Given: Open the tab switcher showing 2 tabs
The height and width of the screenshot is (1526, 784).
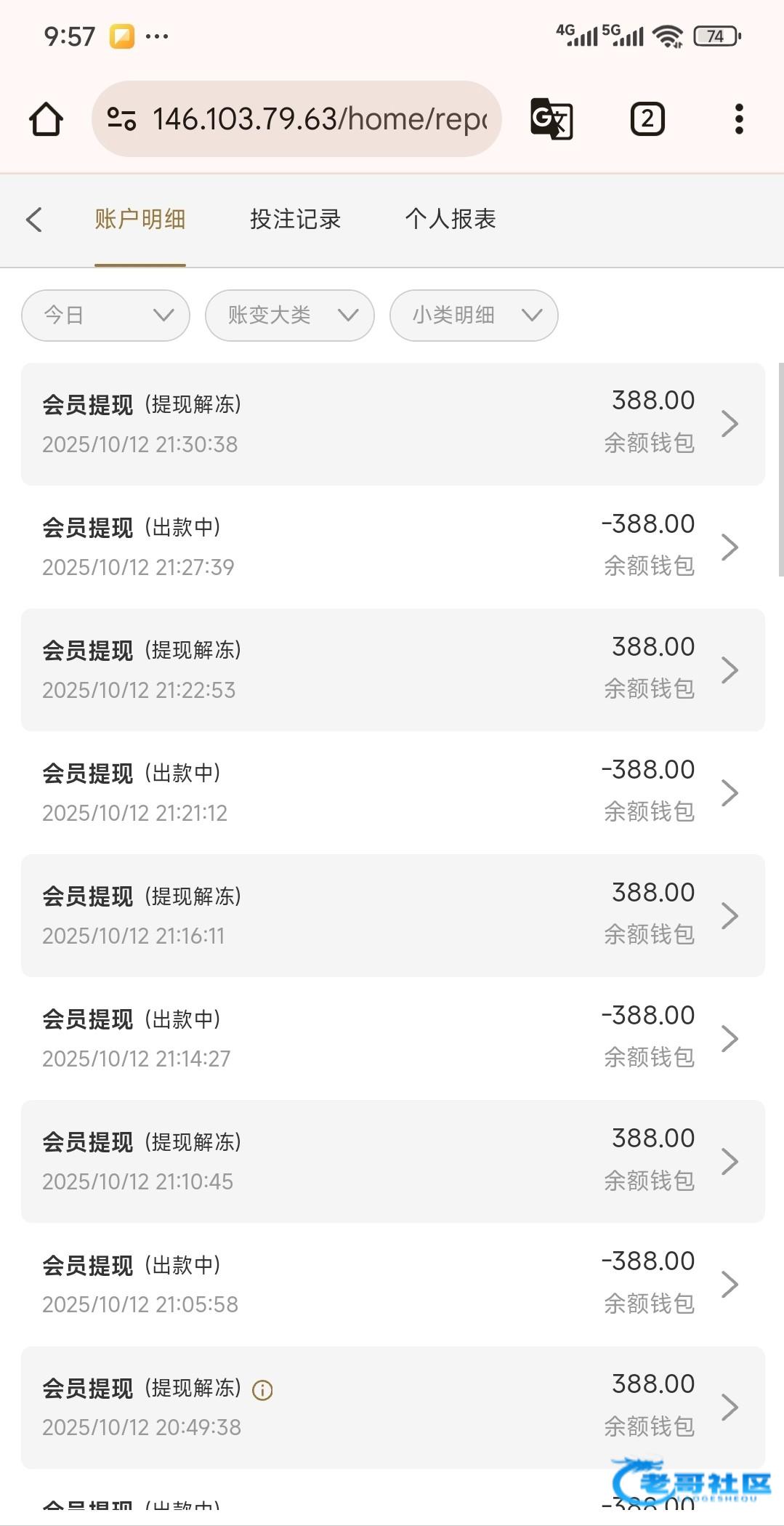Looking at the screenshot, I should [x=647, y=119].
